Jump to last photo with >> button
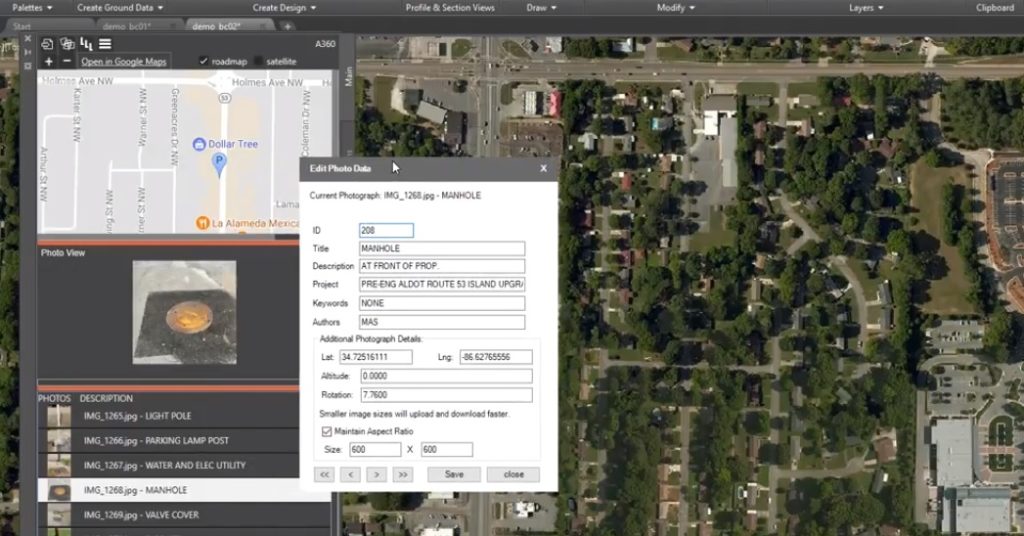 click(x=402, y=474)
